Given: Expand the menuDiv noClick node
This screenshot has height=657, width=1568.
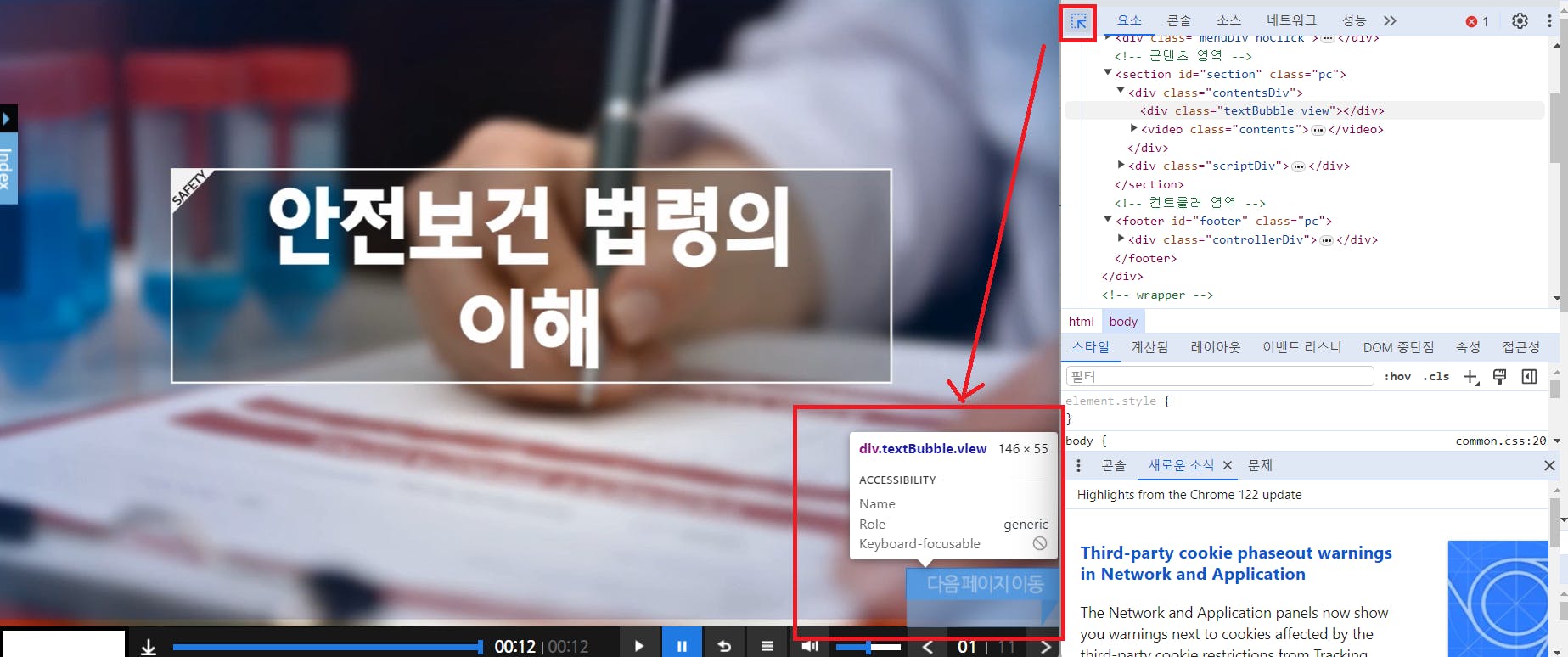Looking at the screenshot, I should (x=1108, y=38).
